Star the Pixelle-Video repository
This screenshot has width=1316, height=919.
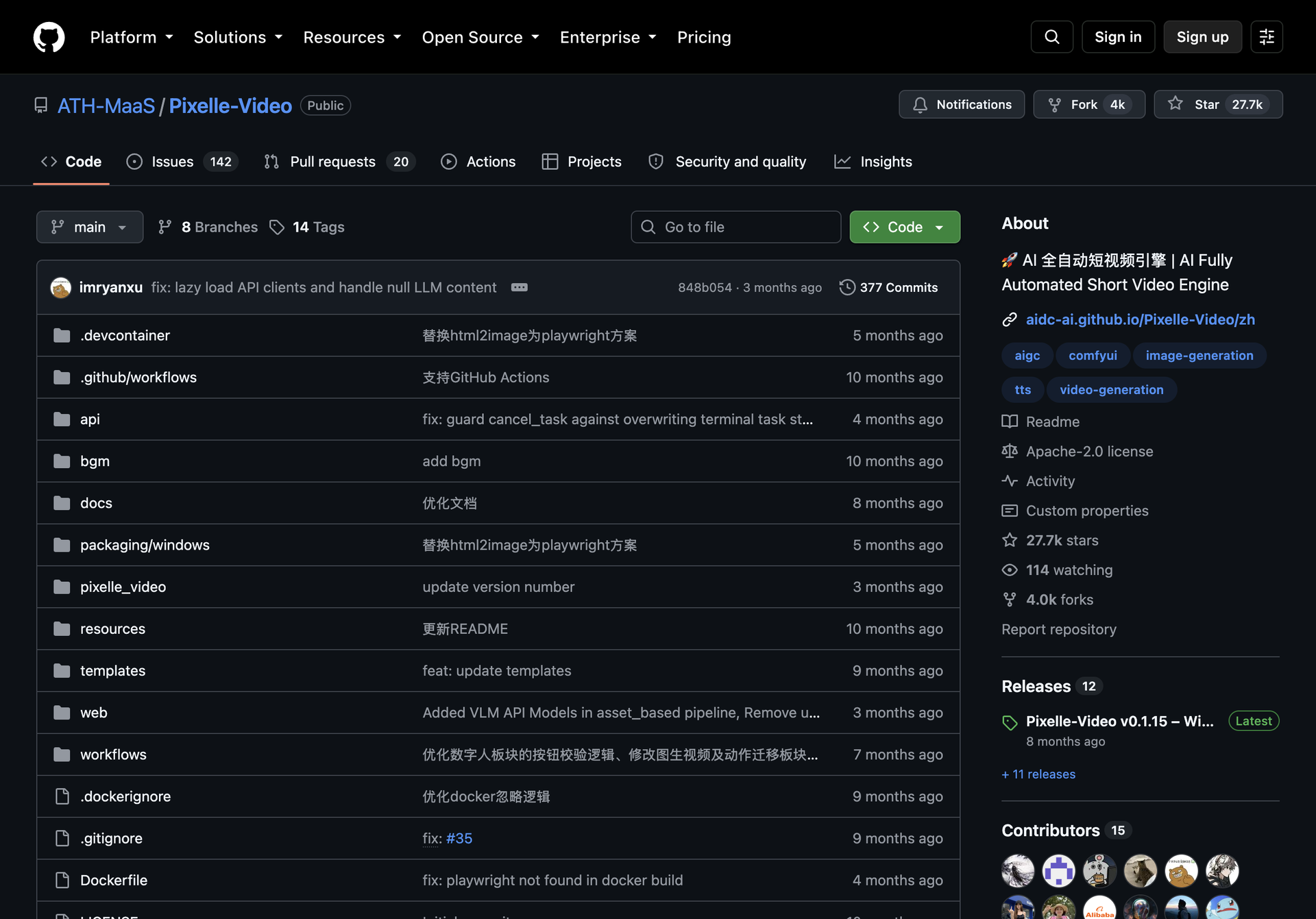(1218, 104)
